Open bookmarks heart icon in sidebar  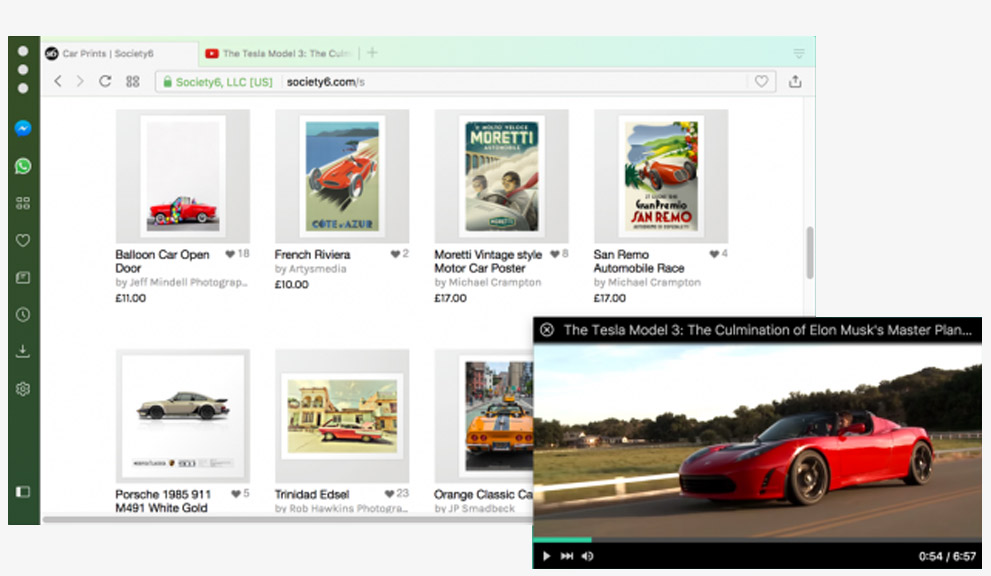click(x=22, y=240)
